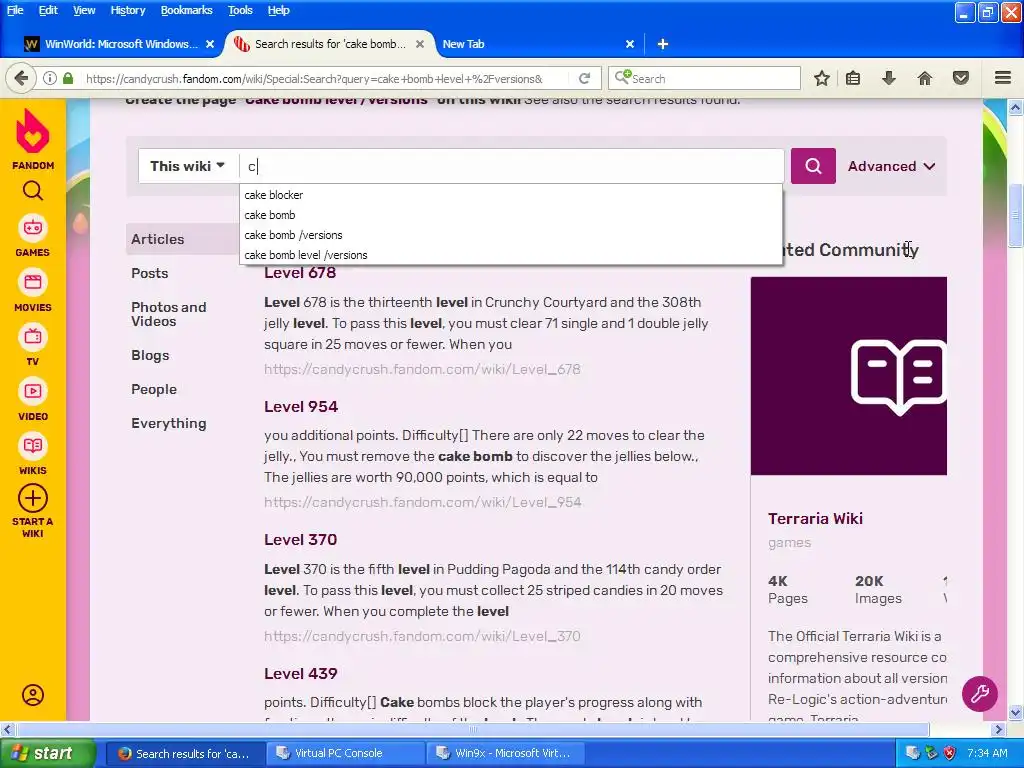Open Fandom sidebar search magnifier
Viewport: 1024px width, 768px height.
pyautogui.click(x=33, y=191)
